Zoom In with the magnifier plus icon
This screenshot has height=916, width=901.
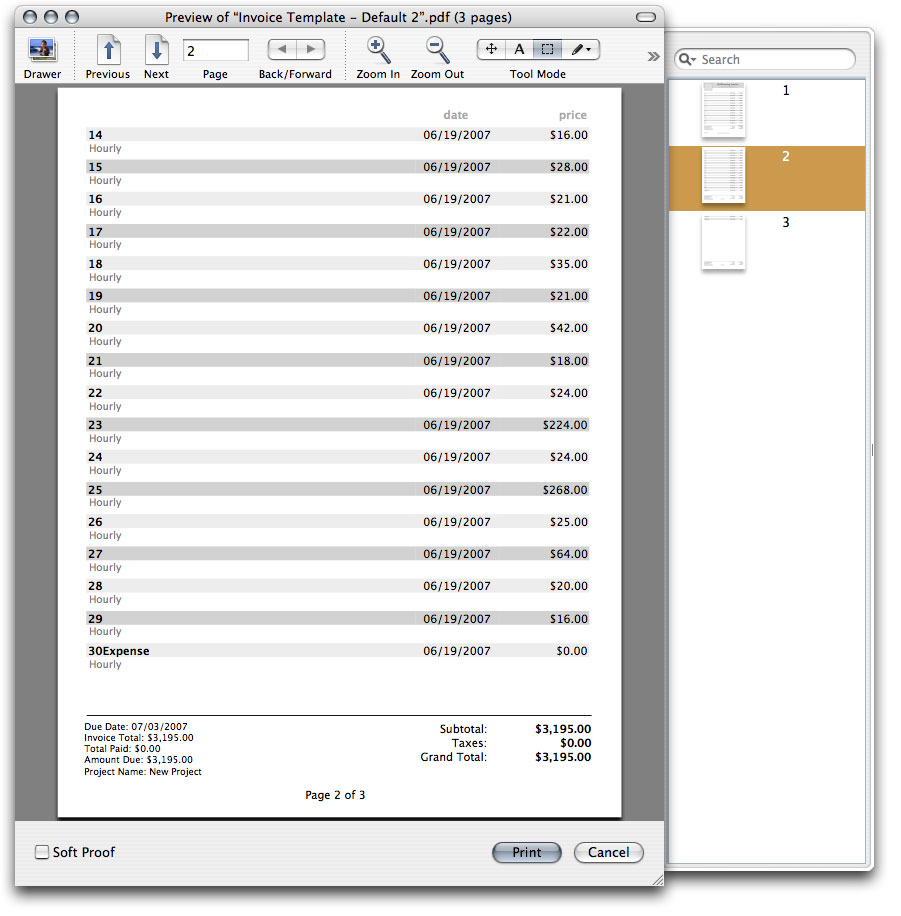pyautogui.click(x=378, y=50)
